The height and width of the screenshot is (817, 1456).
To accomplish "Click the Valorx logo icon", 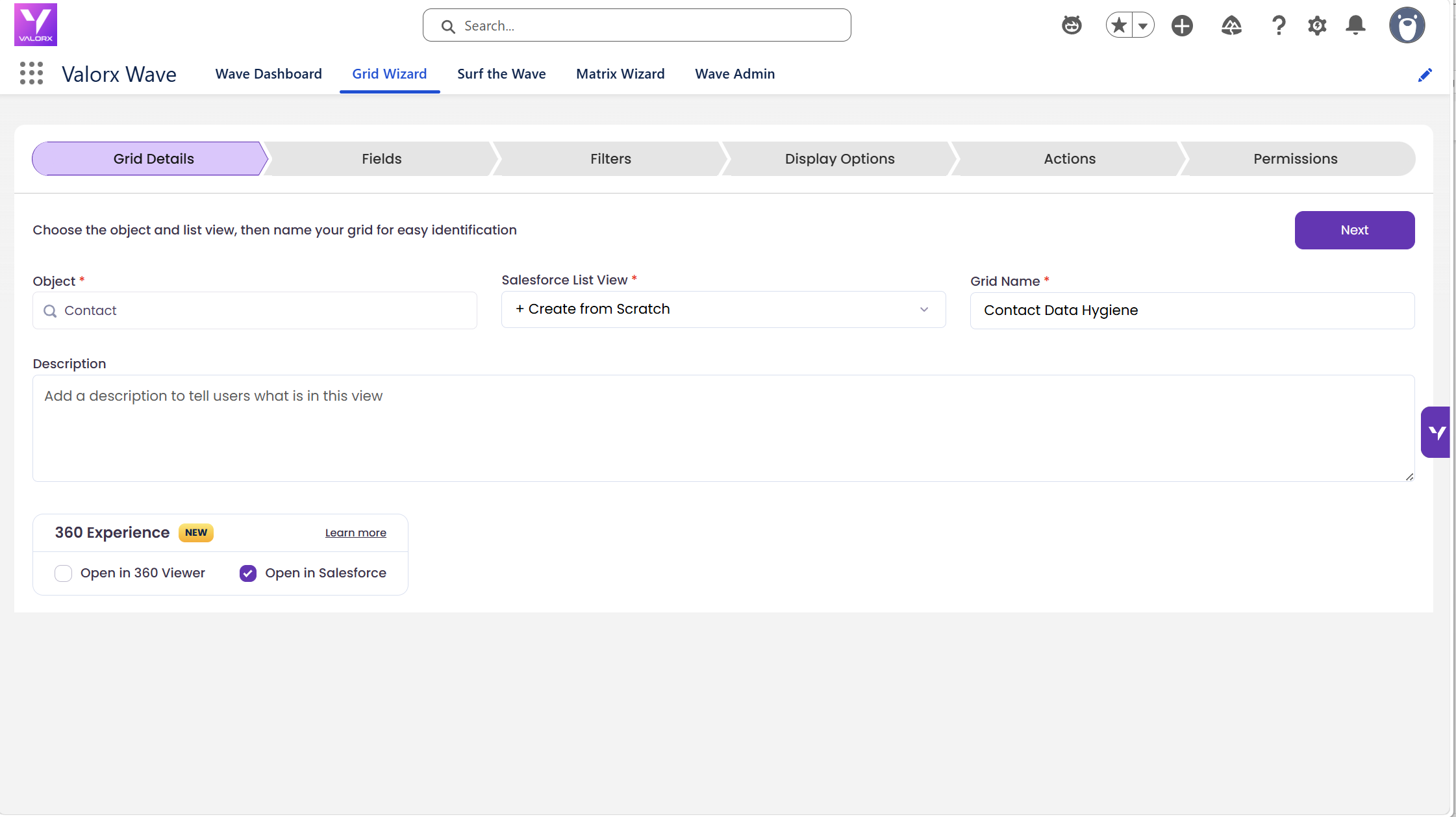I will [x=36, y=25].
